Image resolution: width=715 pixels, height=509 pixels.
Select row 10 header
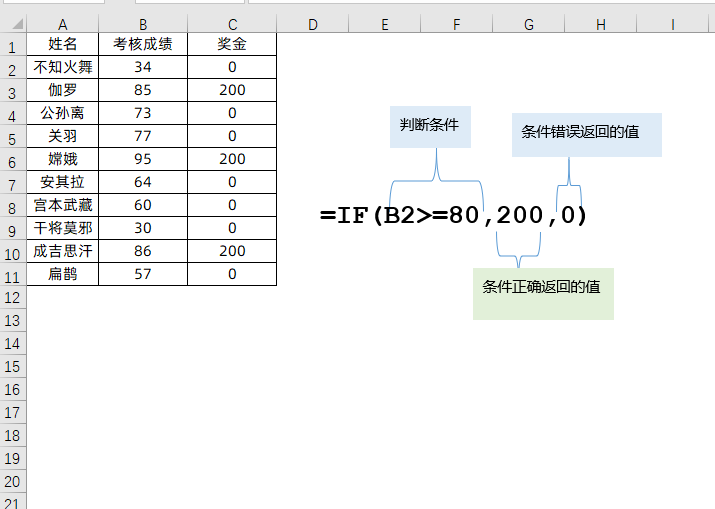(x=13, y=251)
